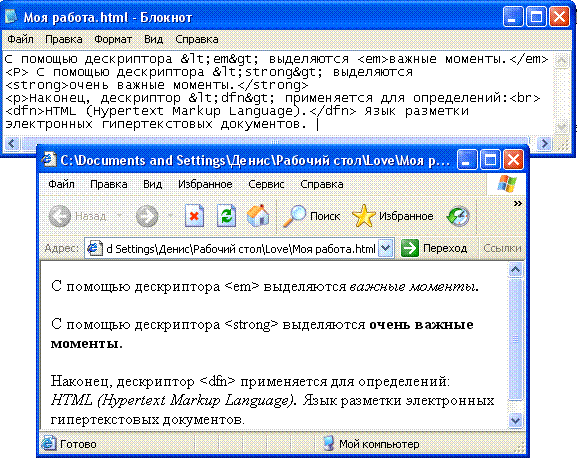
Task: Open Правка menu in browser window
Action: tap(109, 184)
